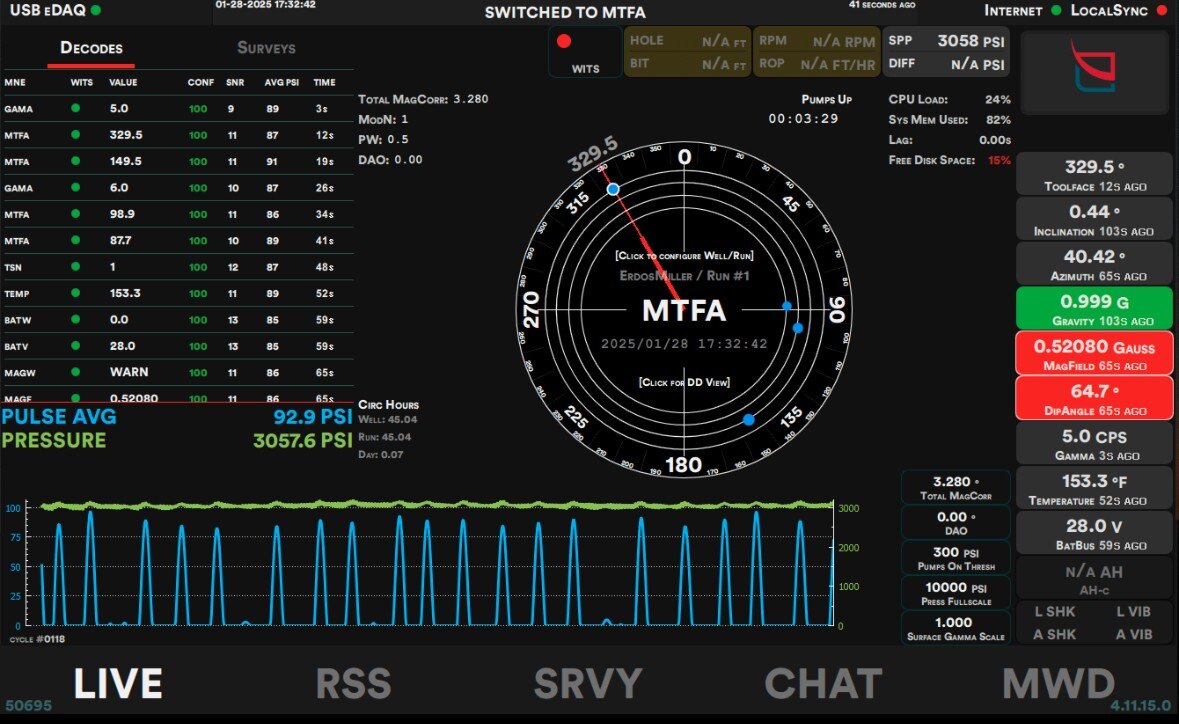The width and height of the screenshot is (1179, 724).
Task: Select the GAMA 6.0 decode row
Action: pos(177,188)
